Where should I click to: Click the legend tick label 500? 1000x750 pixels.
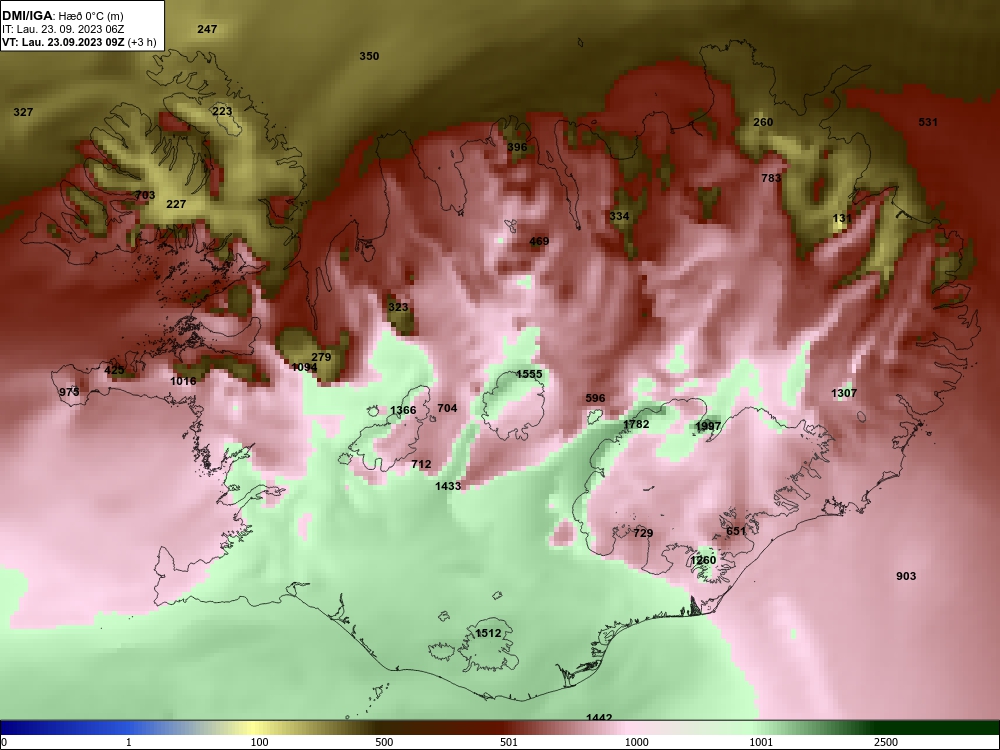click(384, 742)
